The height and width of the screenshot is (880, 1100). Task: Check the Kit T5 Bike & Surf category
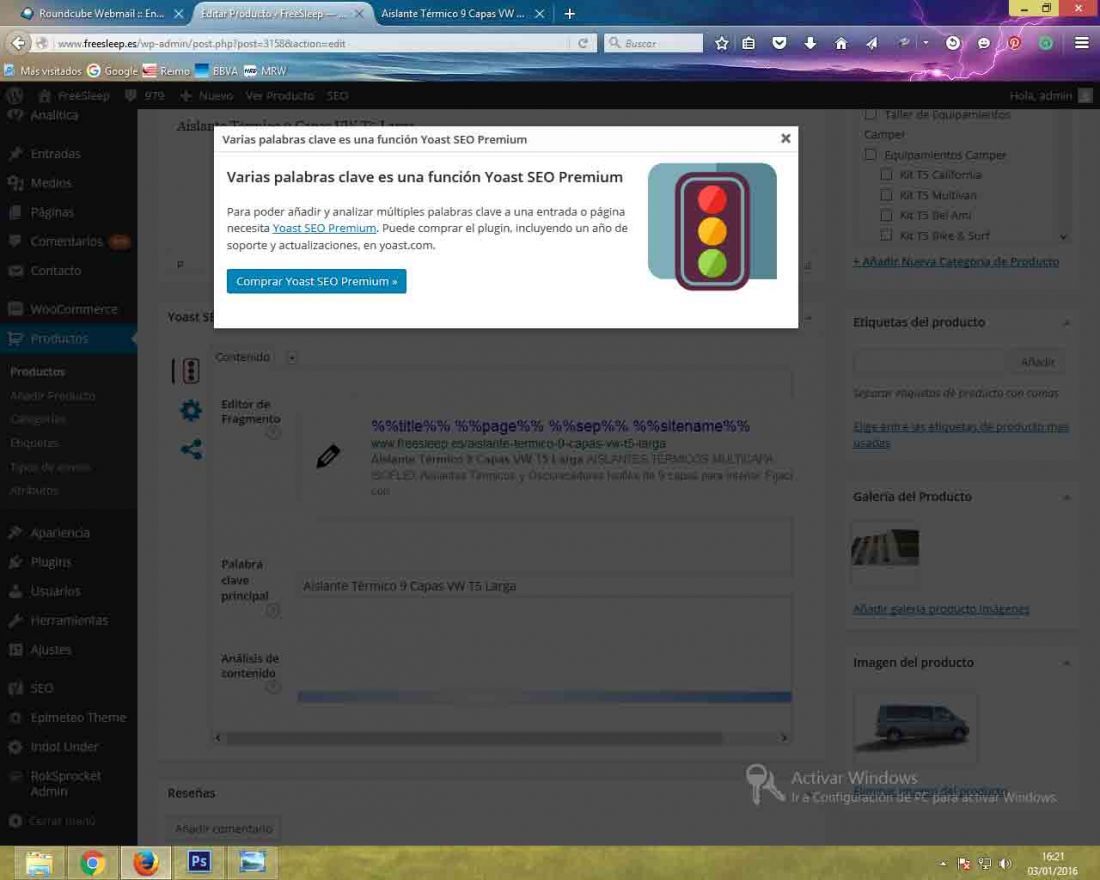[886, 235]
